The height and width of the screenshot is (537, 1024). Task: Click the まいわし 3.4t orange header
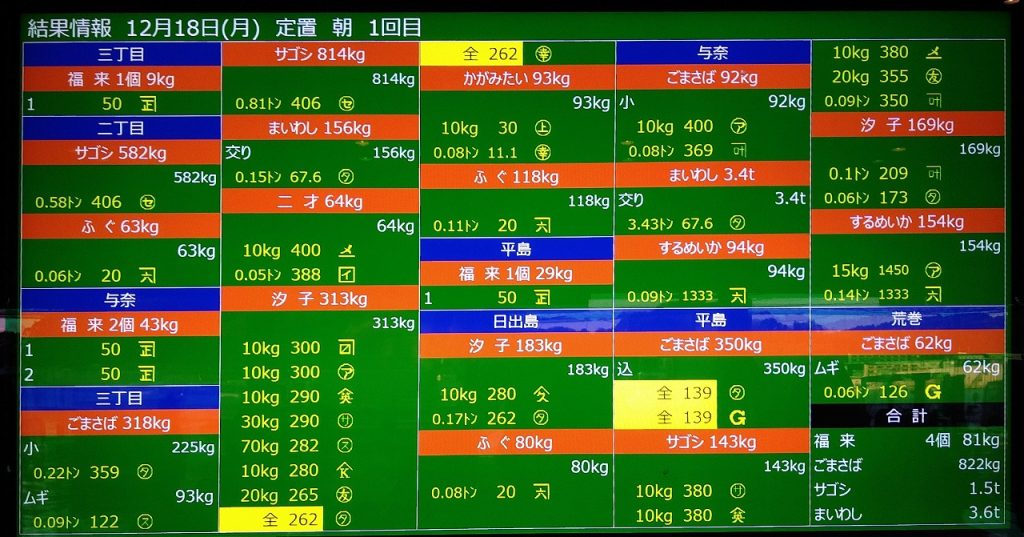click(711, 175)
